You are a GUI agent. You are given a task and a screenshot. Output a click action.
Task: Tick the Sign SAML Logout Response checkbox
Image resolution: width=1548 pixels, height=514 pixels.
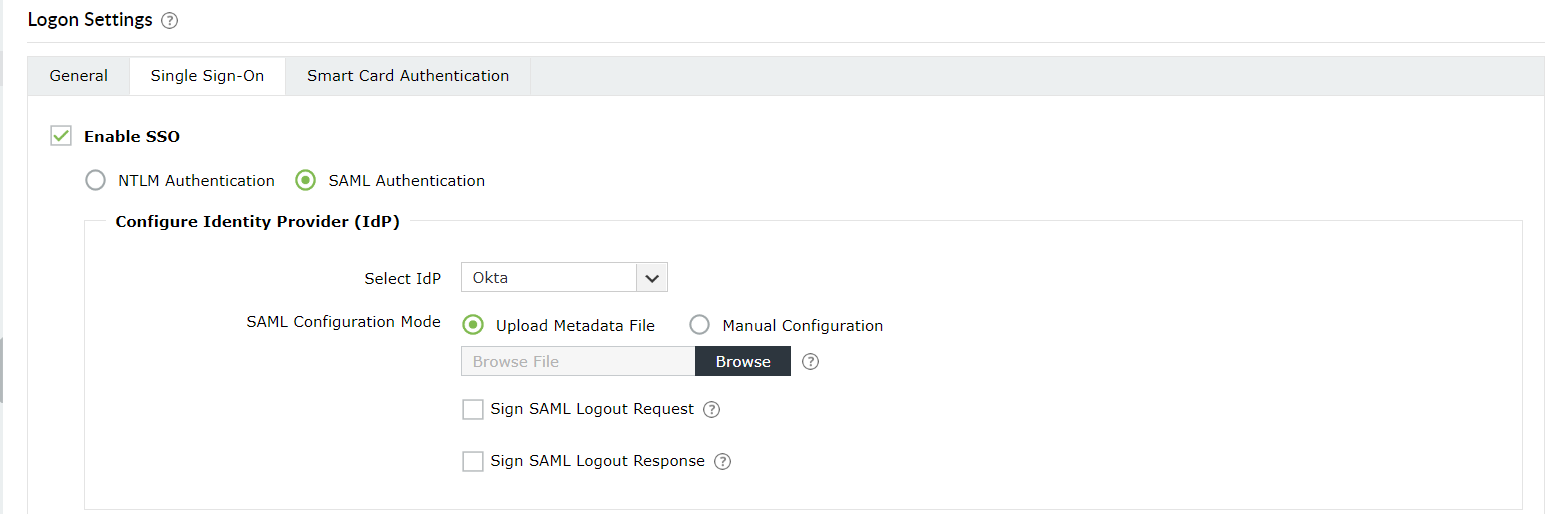click(x=473, y=461)
